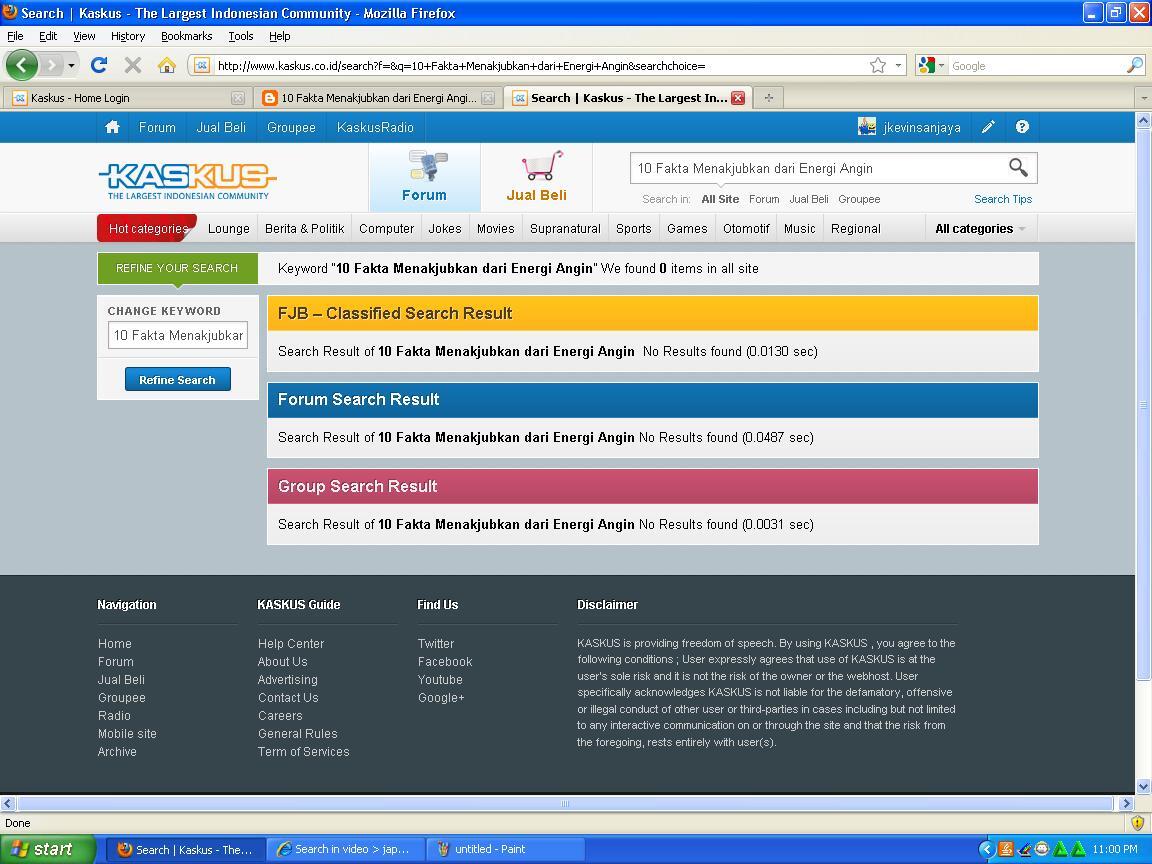Select the Jual Beli cart icon

pos(536,177)
